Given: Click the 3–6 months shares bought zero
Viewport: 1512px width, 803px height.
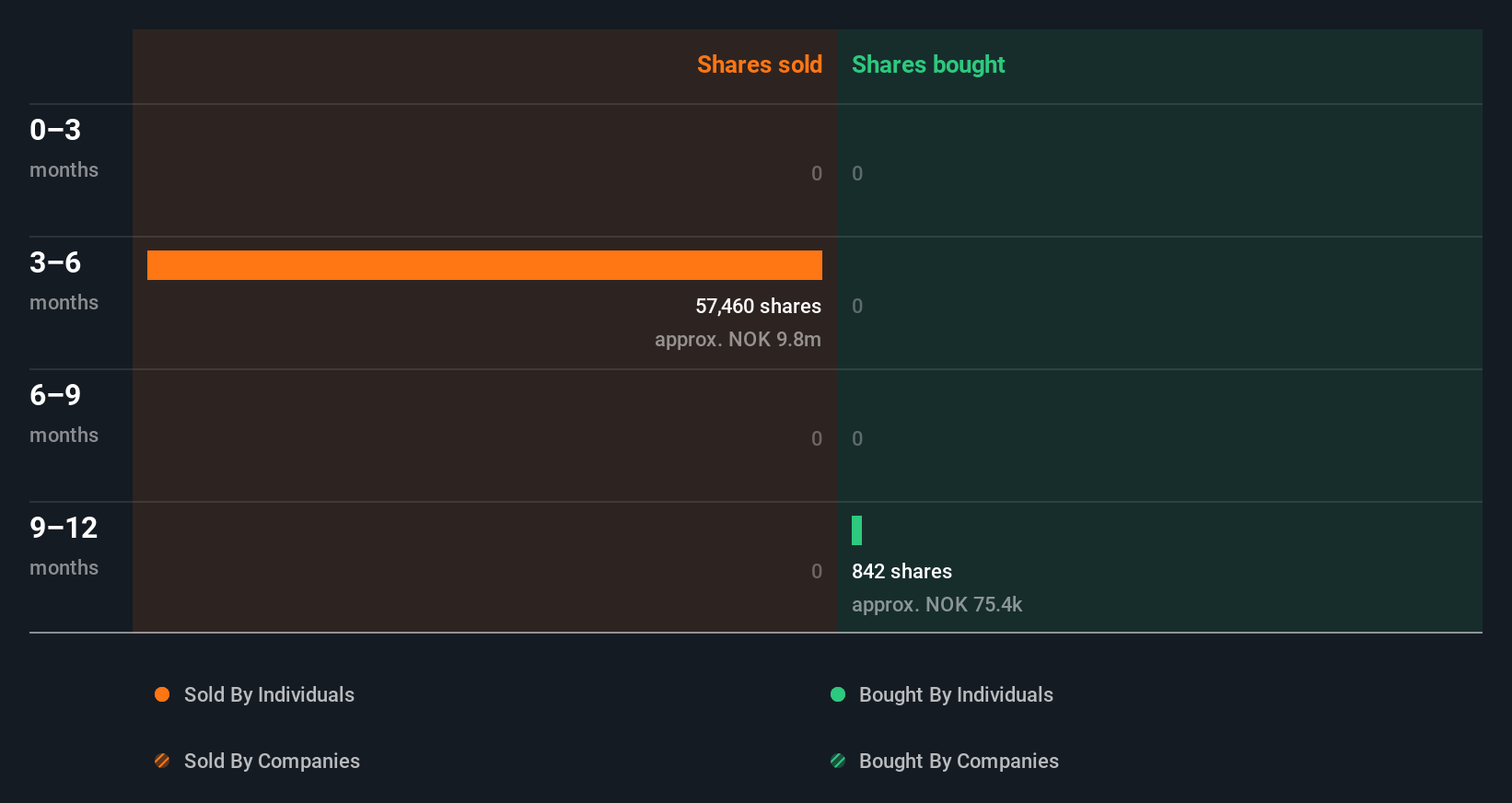Looking at the screenshot, I should click(x=857, y=306).
